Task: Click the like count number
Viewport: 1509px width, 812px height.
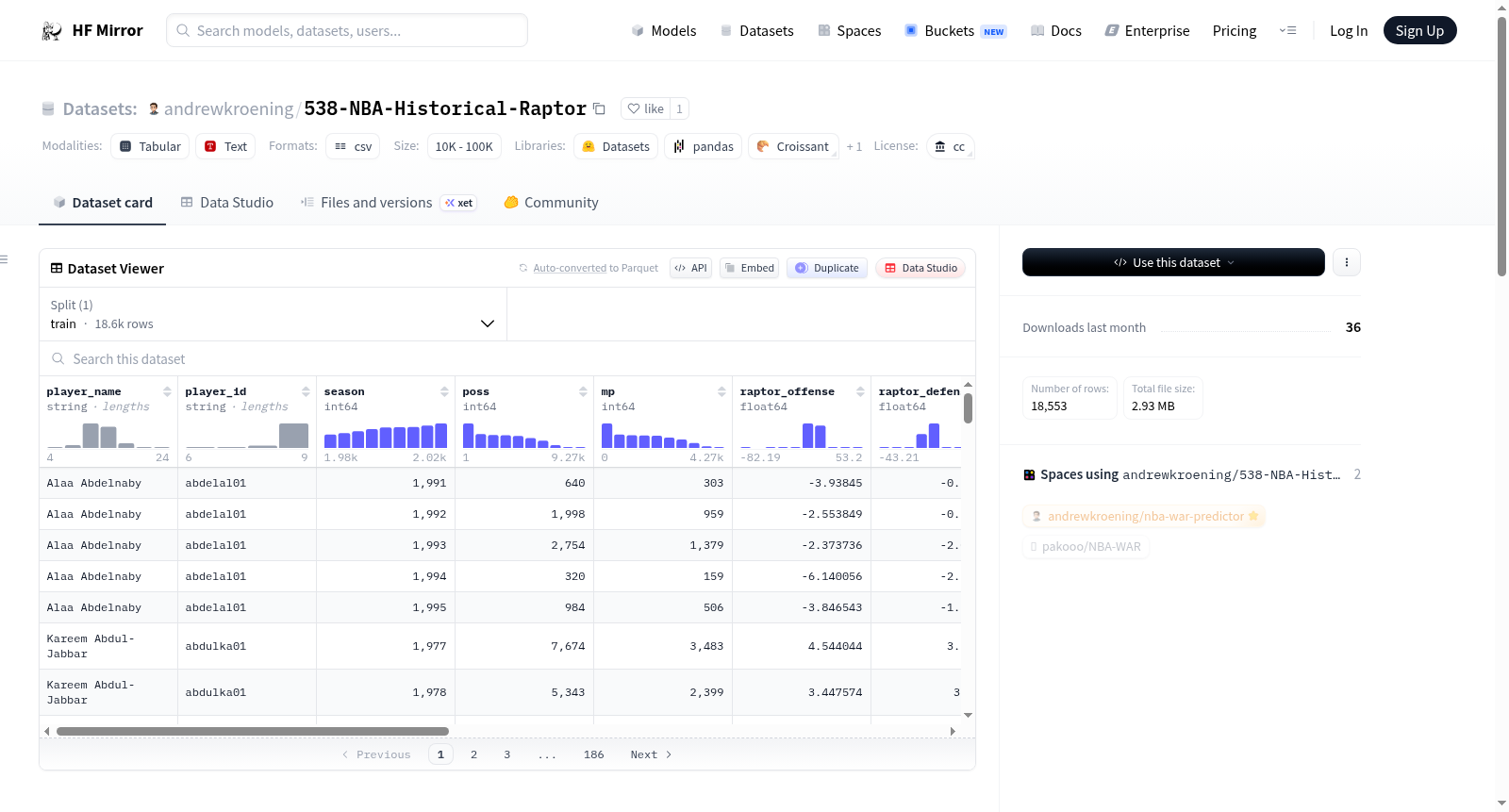Action: (x=679, y=108)
